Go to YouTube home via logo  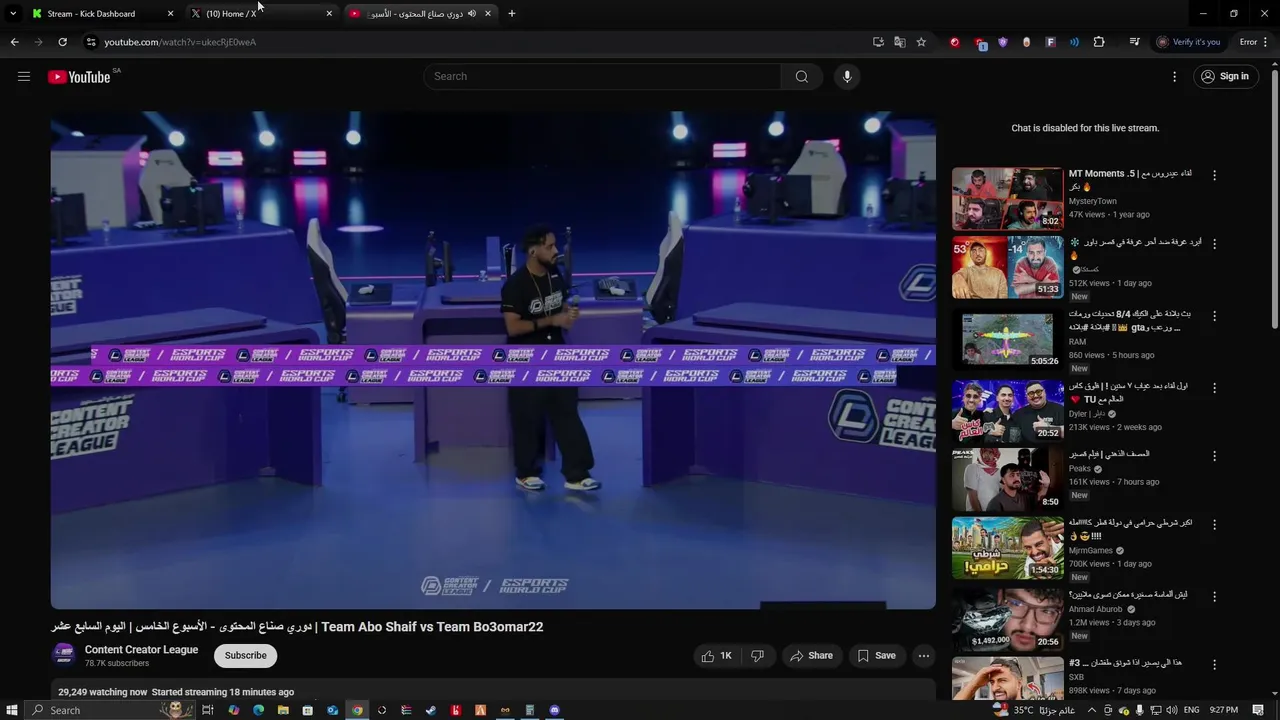(79, 77)
